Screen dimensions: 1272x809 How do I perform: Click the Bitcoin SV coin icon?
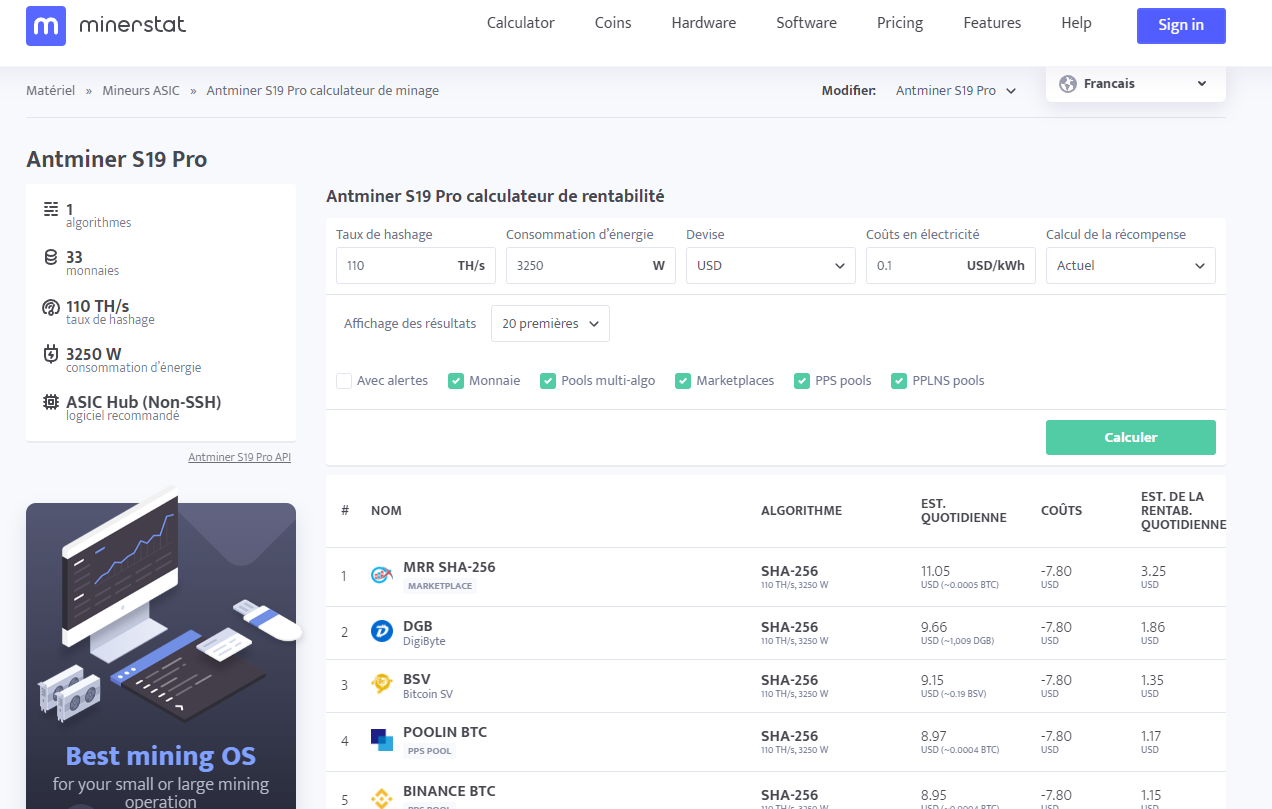382,684
